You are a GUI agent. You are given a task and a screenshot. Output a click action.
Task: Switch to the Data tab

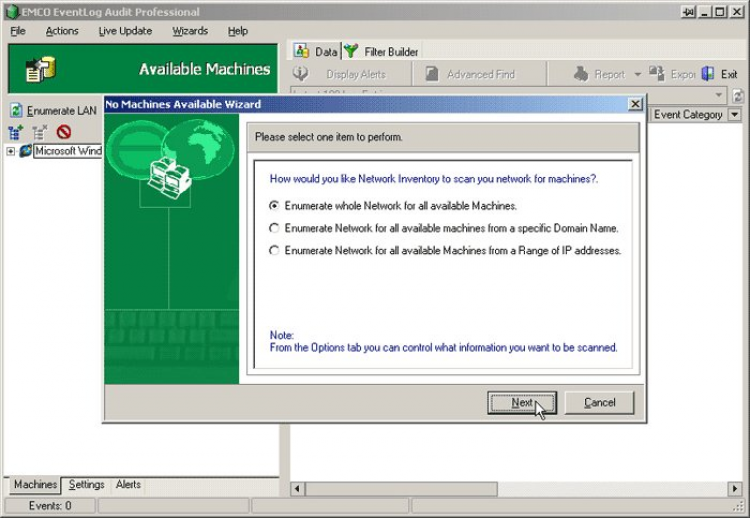pos(316,51)
